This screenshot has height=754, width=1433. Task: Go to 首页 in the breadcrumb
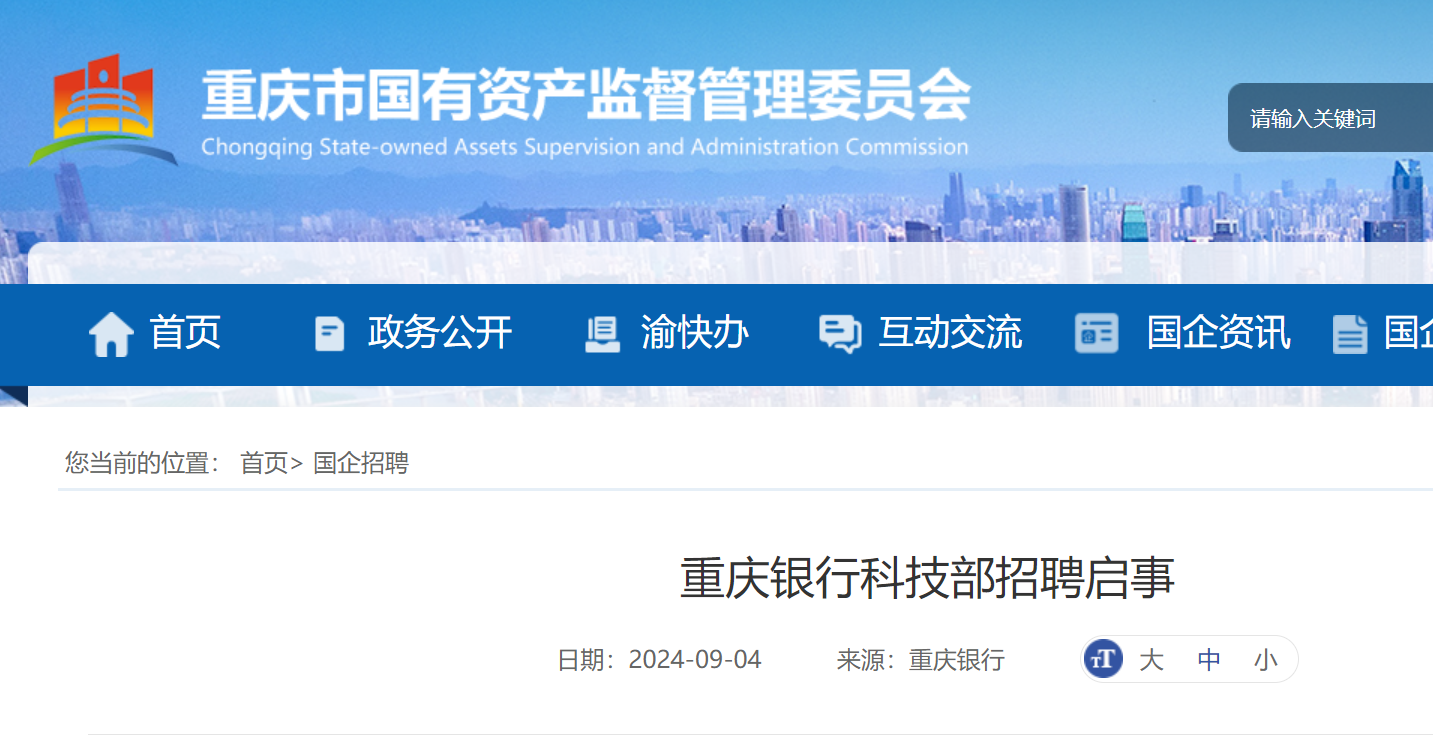[x=264, y=463]
